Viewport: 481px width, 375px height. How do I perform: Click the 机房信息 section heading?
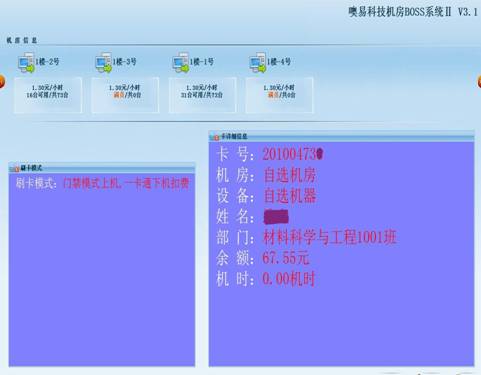[22, 41]
